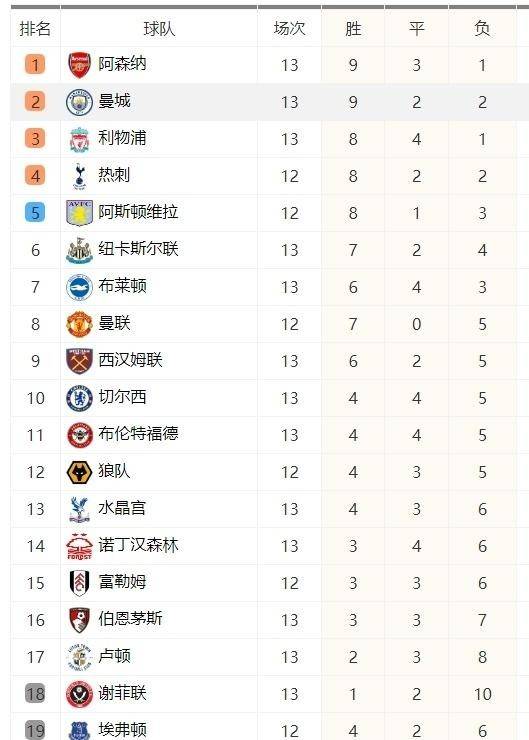Open team link 布莱顿

[x=122, y=286]
